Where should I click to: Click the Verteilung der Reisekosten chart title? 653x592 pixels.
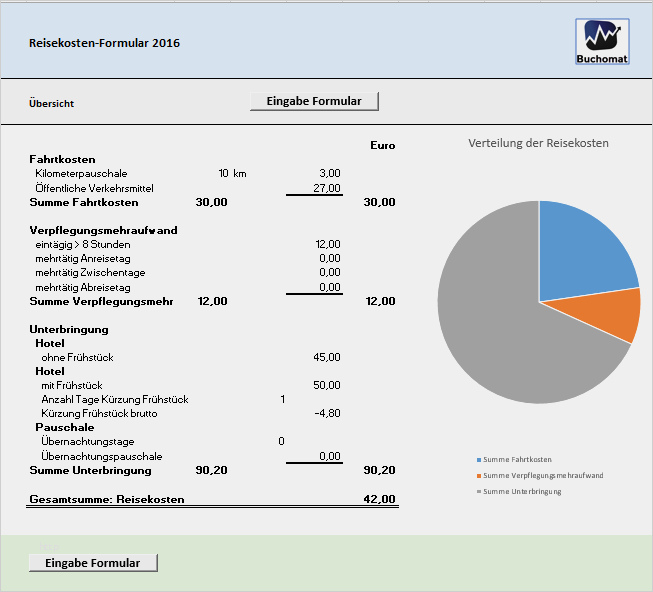click(538, 143)
